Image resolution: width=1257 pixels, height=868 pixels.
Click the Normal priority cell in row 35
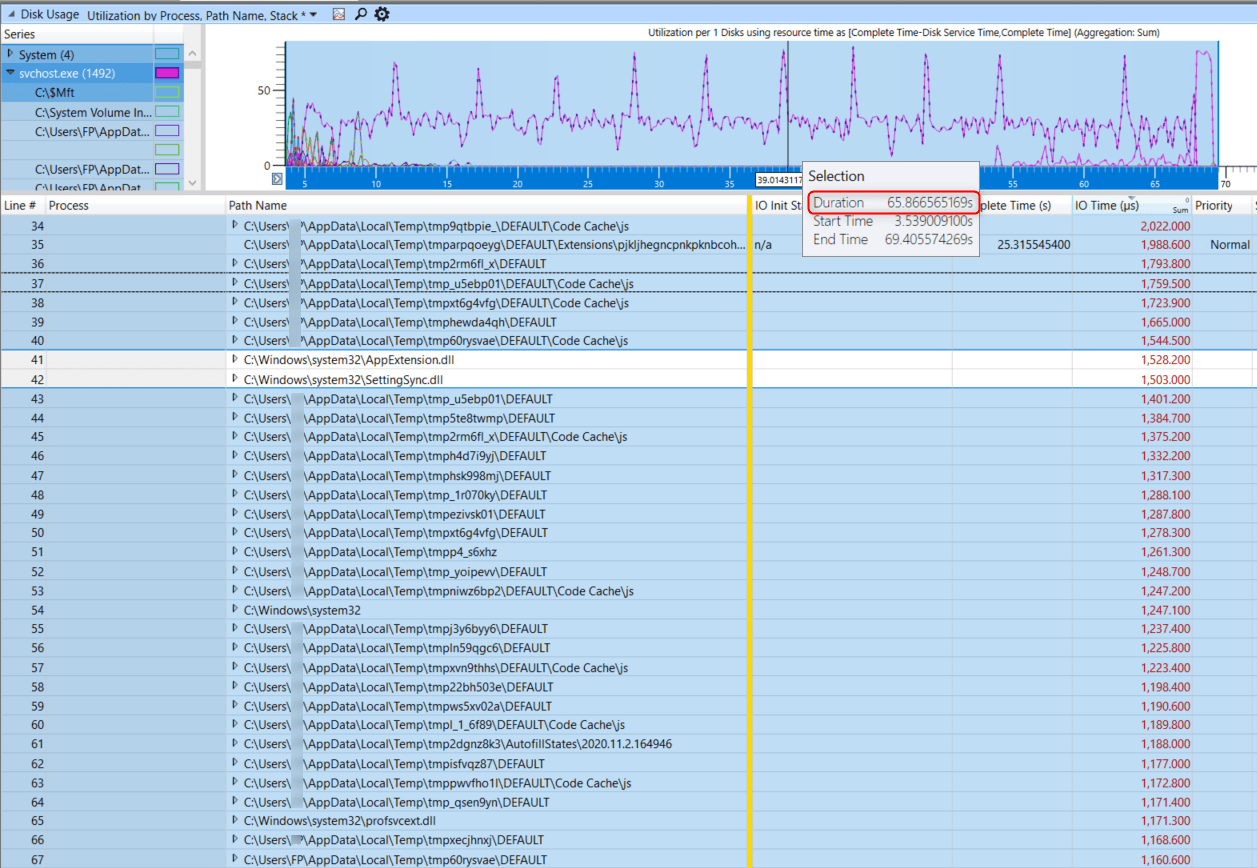pyautogui.click(x=1230, y=245)
